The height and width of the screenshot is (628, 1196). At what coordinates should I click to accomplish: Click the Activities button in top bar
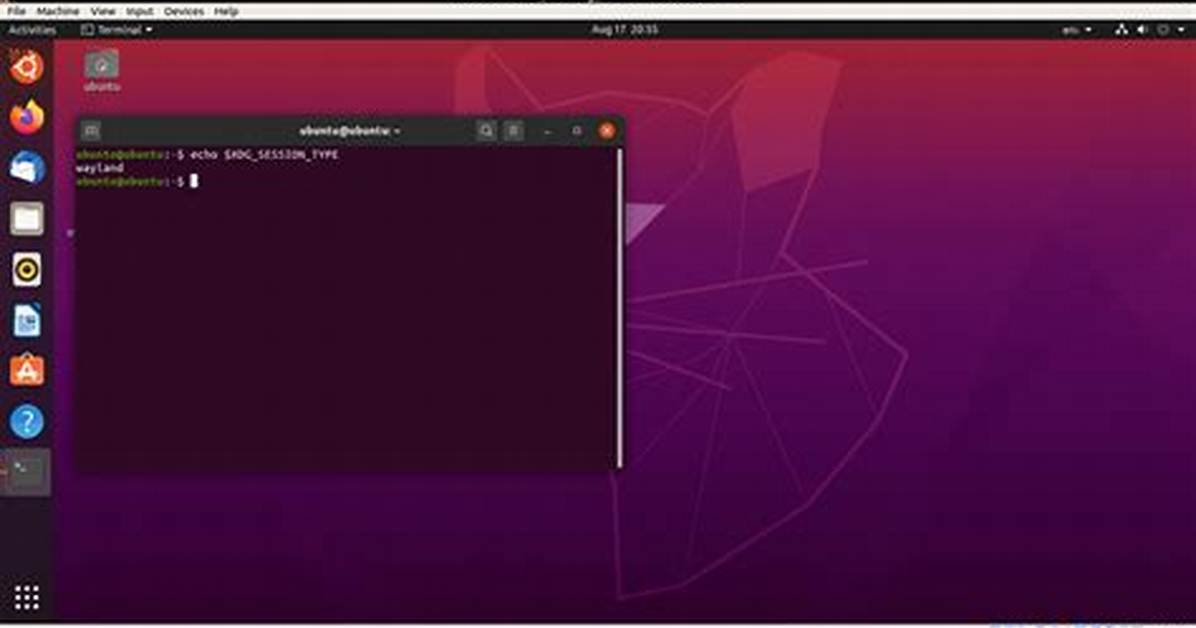click(32, 30)
